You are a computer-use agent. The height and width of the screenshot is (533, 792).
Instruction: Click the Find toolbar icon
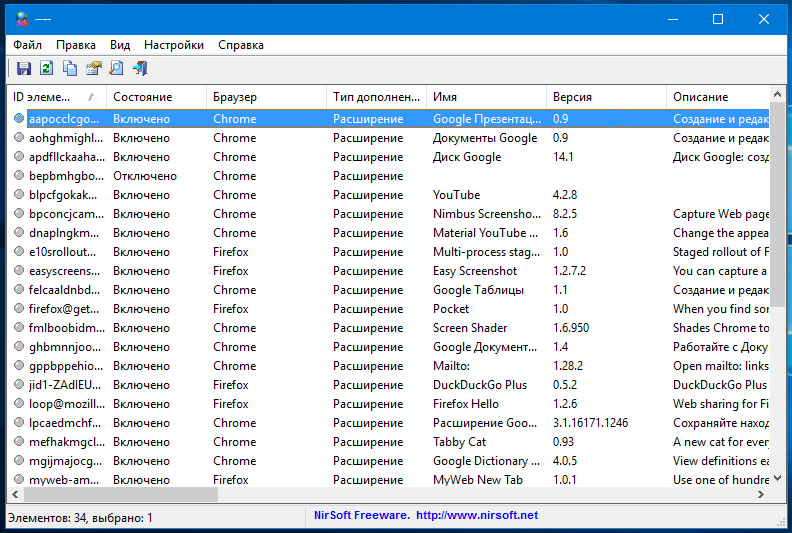click(117, 68)
